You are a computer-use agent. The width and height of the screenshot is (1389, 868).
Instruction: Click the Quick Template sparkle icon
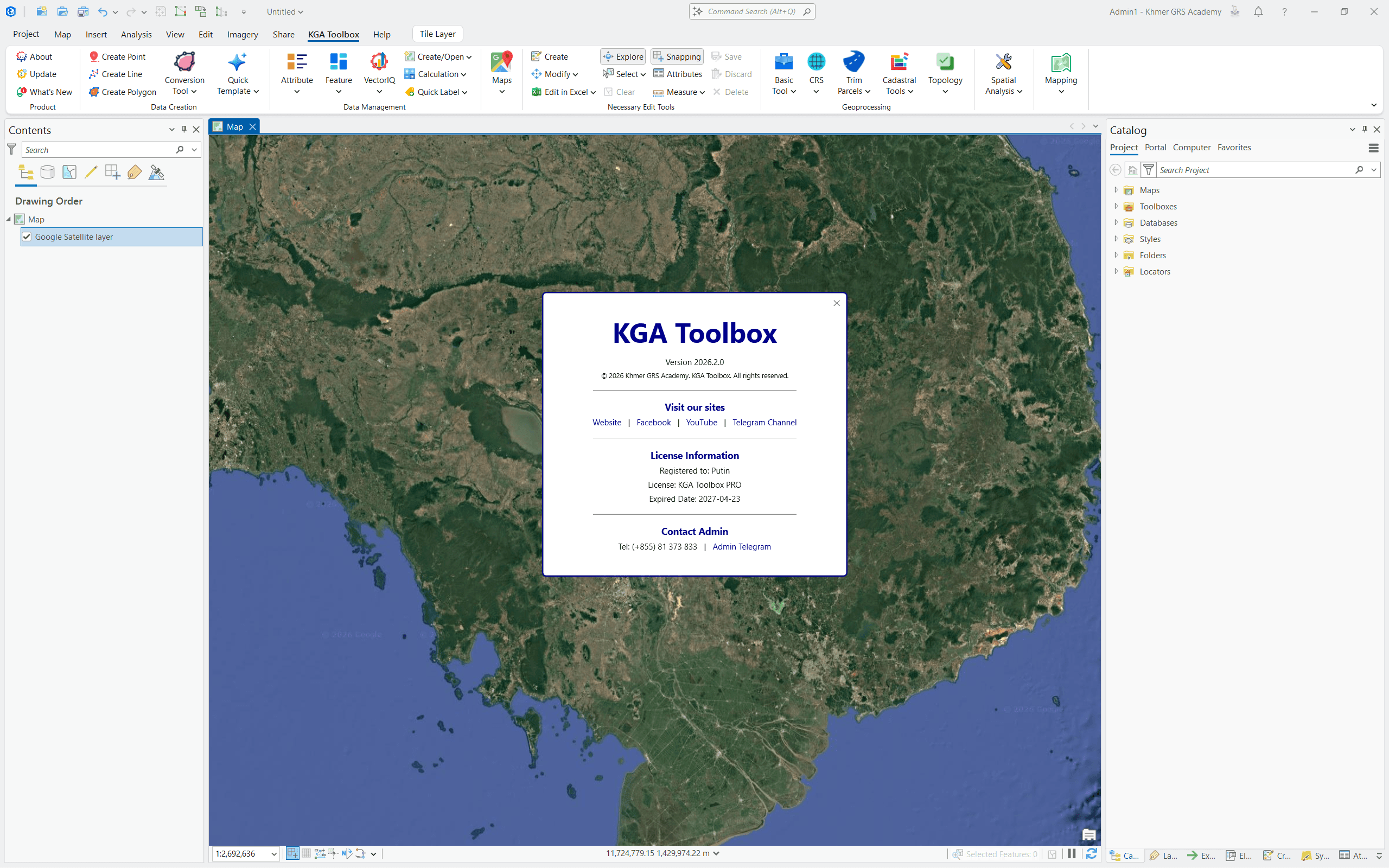237,62
